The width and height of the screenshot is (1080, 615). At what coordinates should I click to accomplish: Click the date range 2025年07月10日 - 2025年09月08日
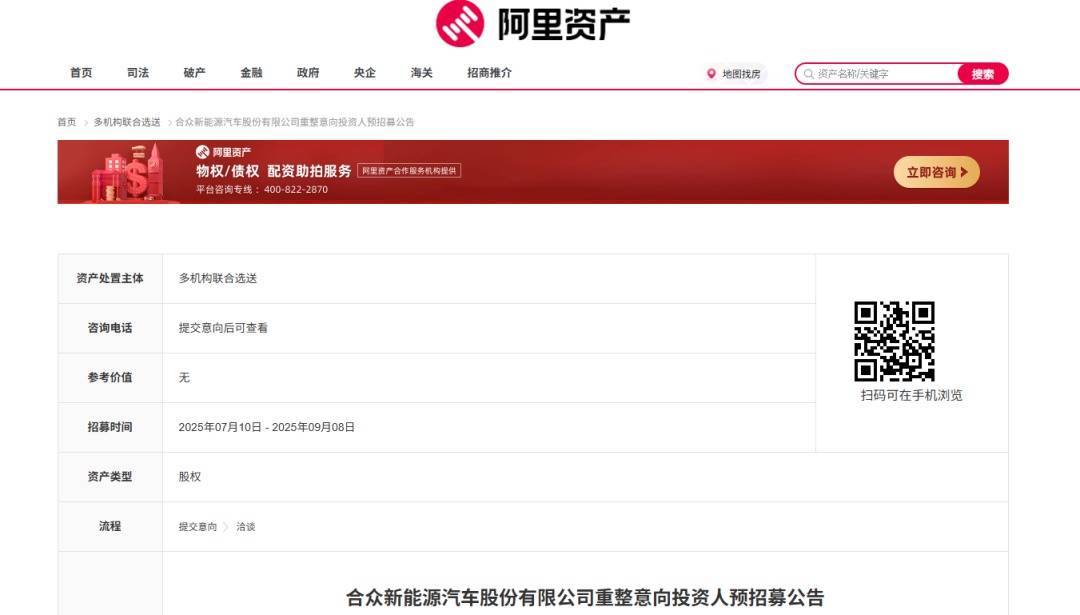(267, 427)
